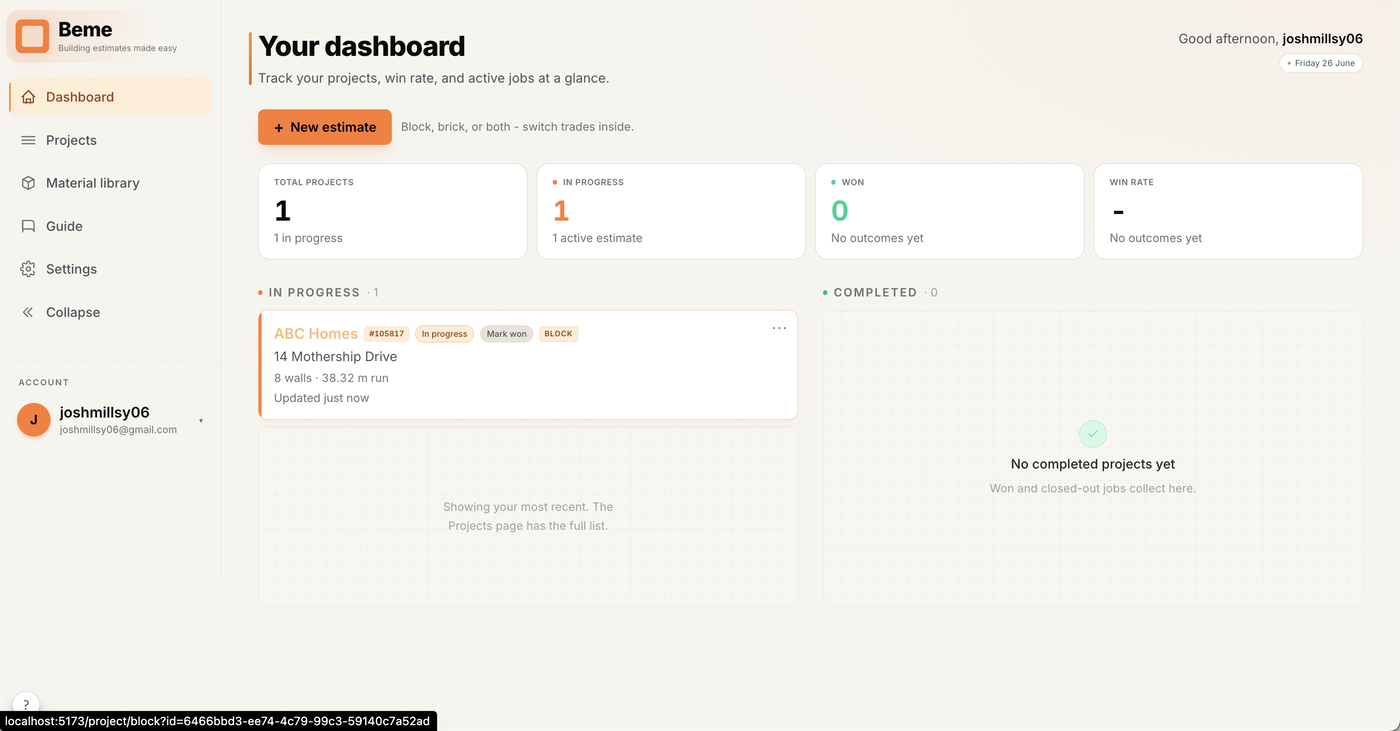The width and height of the screenshot is (1400, 731).
Task: Select the Projects menu label
Action: pos(71,140)
